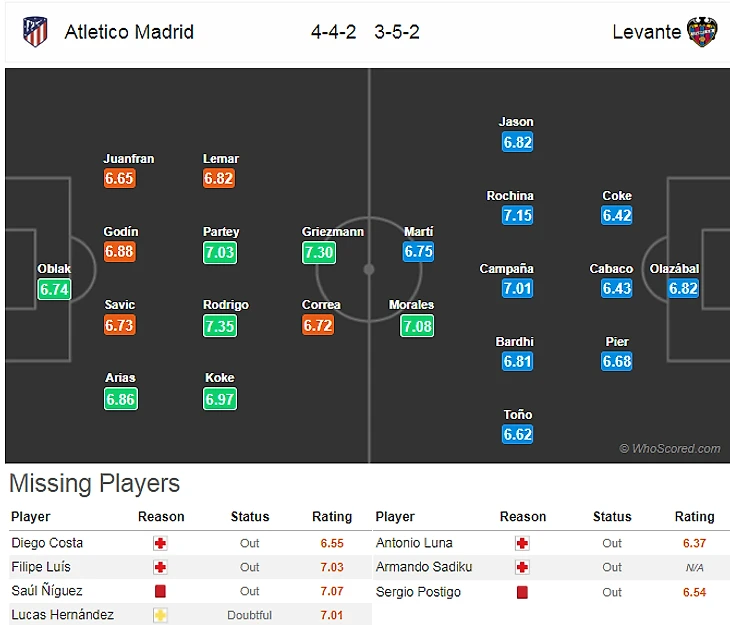Select Griezmann's 7.30 rating badge
Viewport: 730px width, 625px height.
[x=319, y=252]
